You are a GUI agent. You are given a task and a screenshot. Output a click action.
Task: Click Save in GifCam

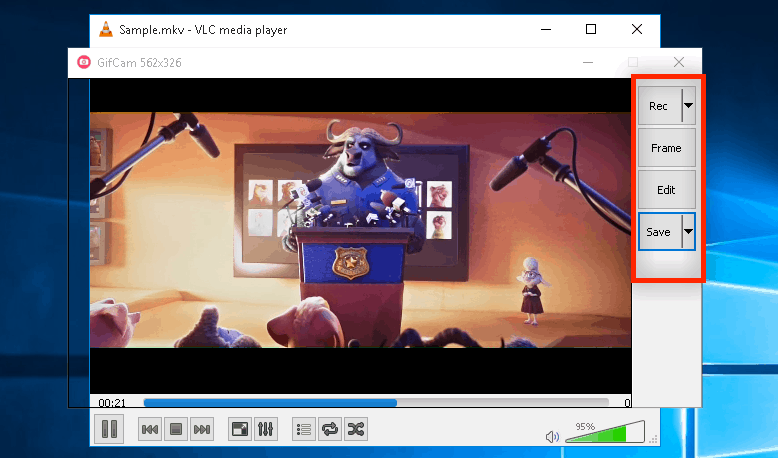tap(659, 232)
